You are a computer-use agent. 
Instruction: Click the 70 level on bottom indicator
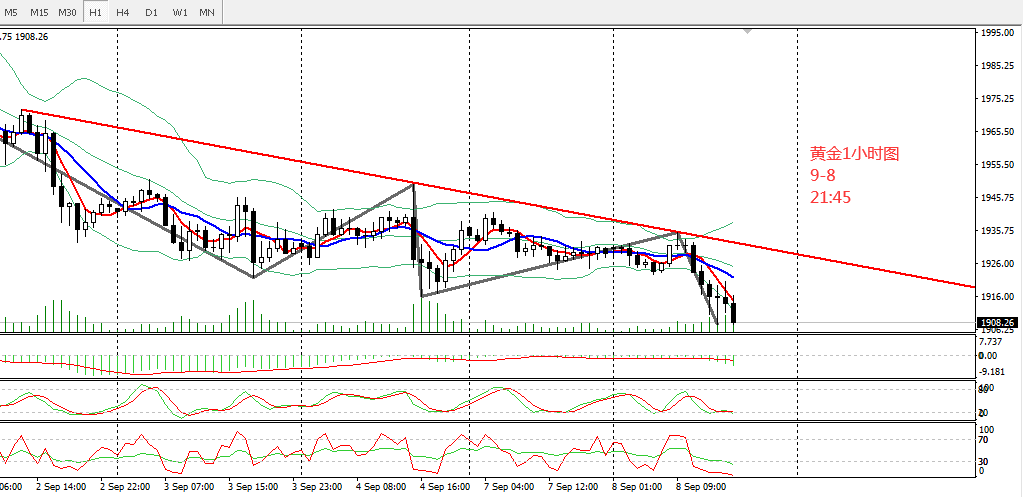(x=985, y=440)
